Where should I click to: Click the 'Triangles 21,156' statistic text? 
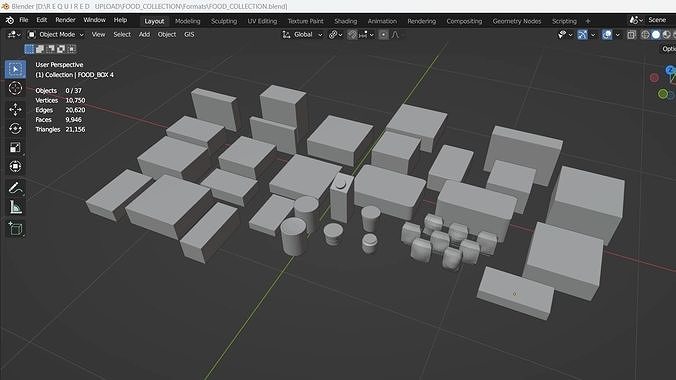[60, 129]
